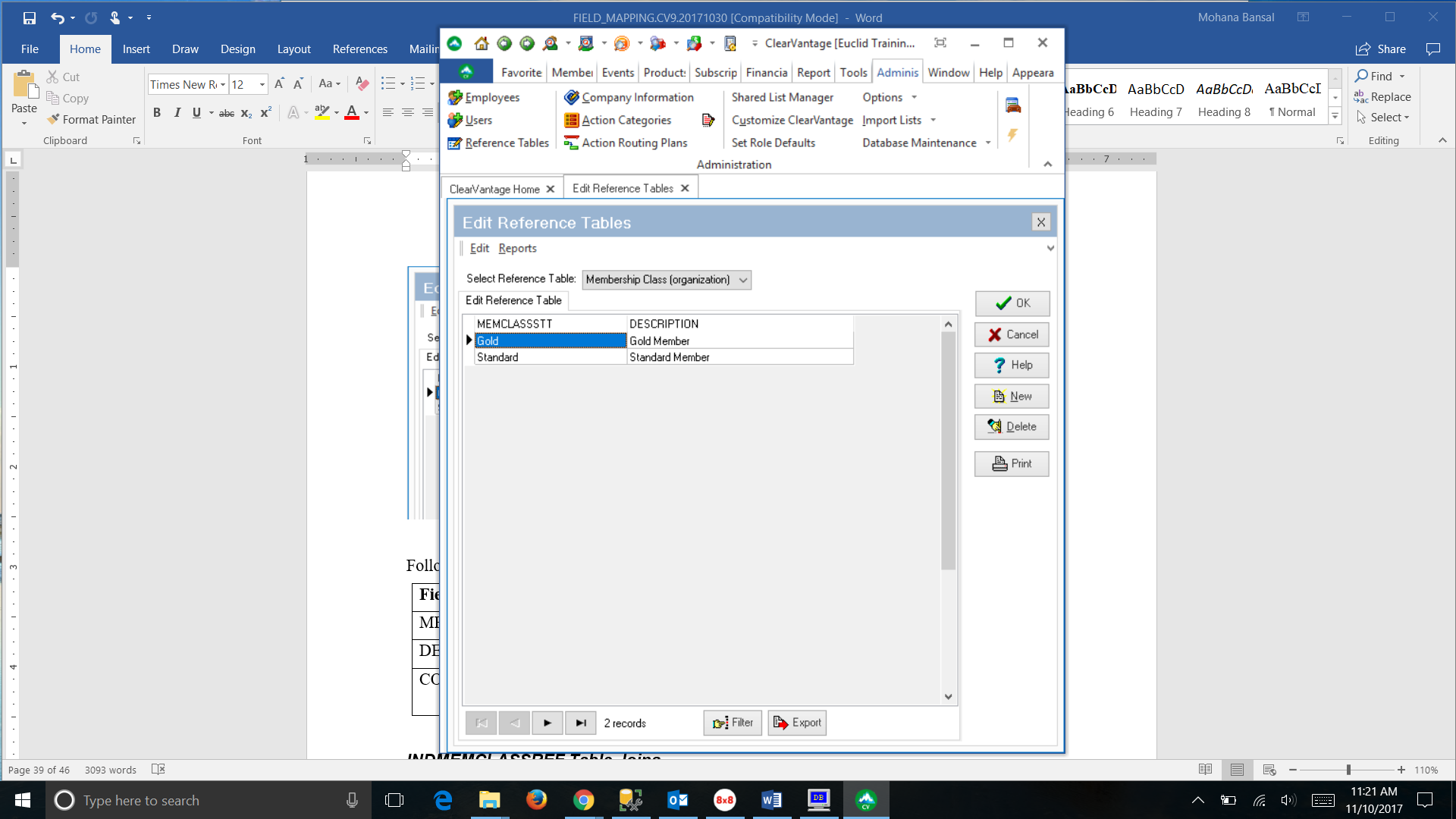1456x819 pixels.
Task: Apply Italic formatting in Word
Action: 177,112
